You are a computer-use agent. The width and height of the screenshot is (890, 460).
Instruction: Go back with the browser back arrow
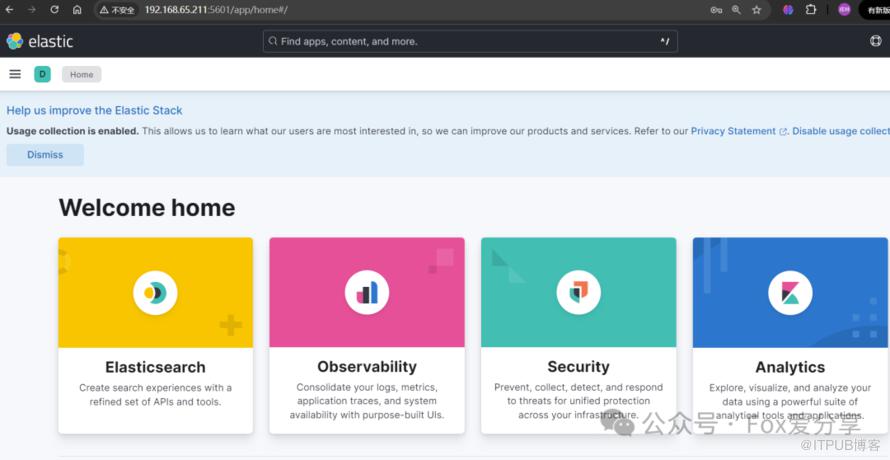pos(9,10)
